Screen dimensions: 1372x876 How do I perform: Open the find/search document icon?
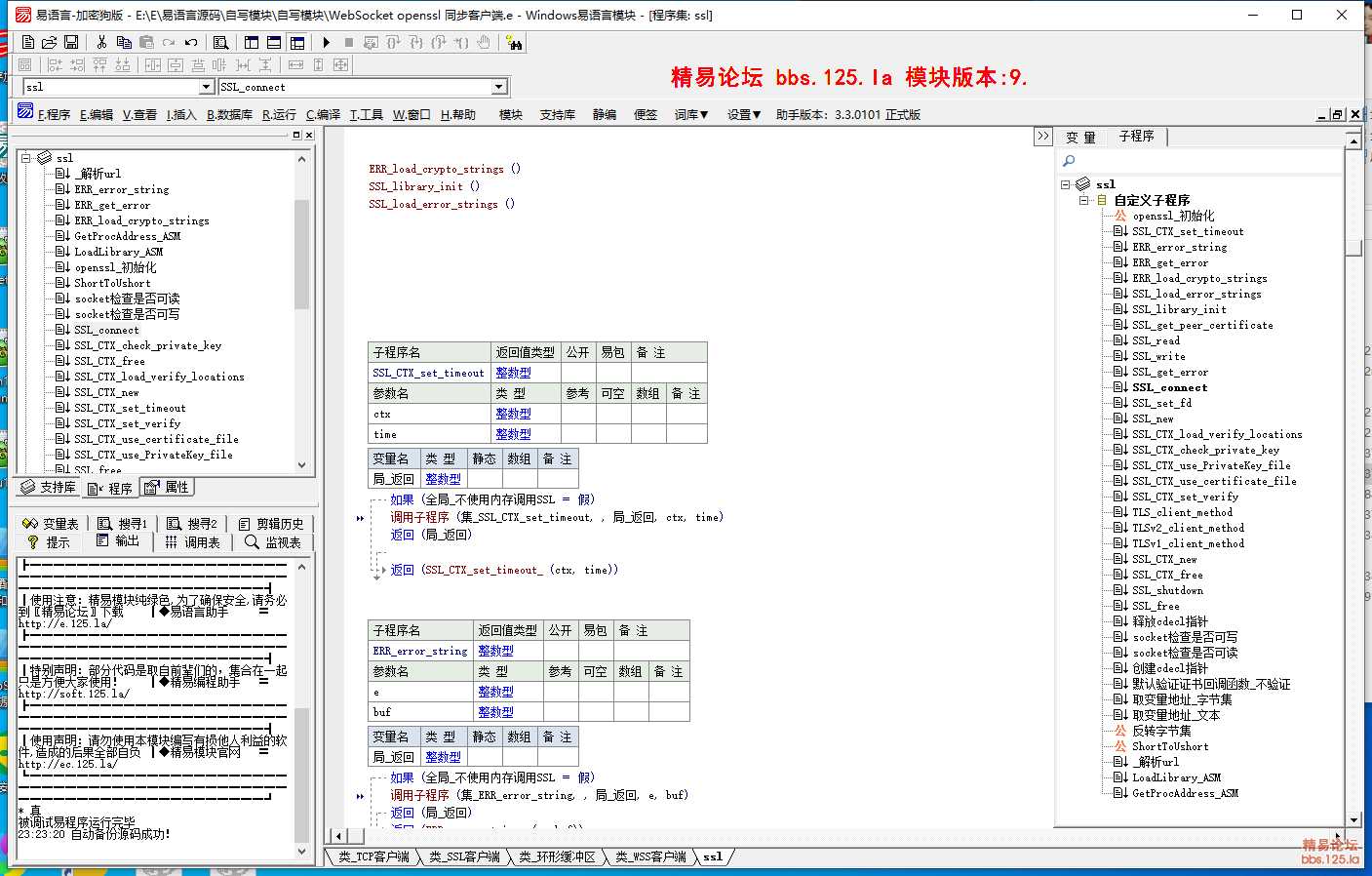click(221, 42)
